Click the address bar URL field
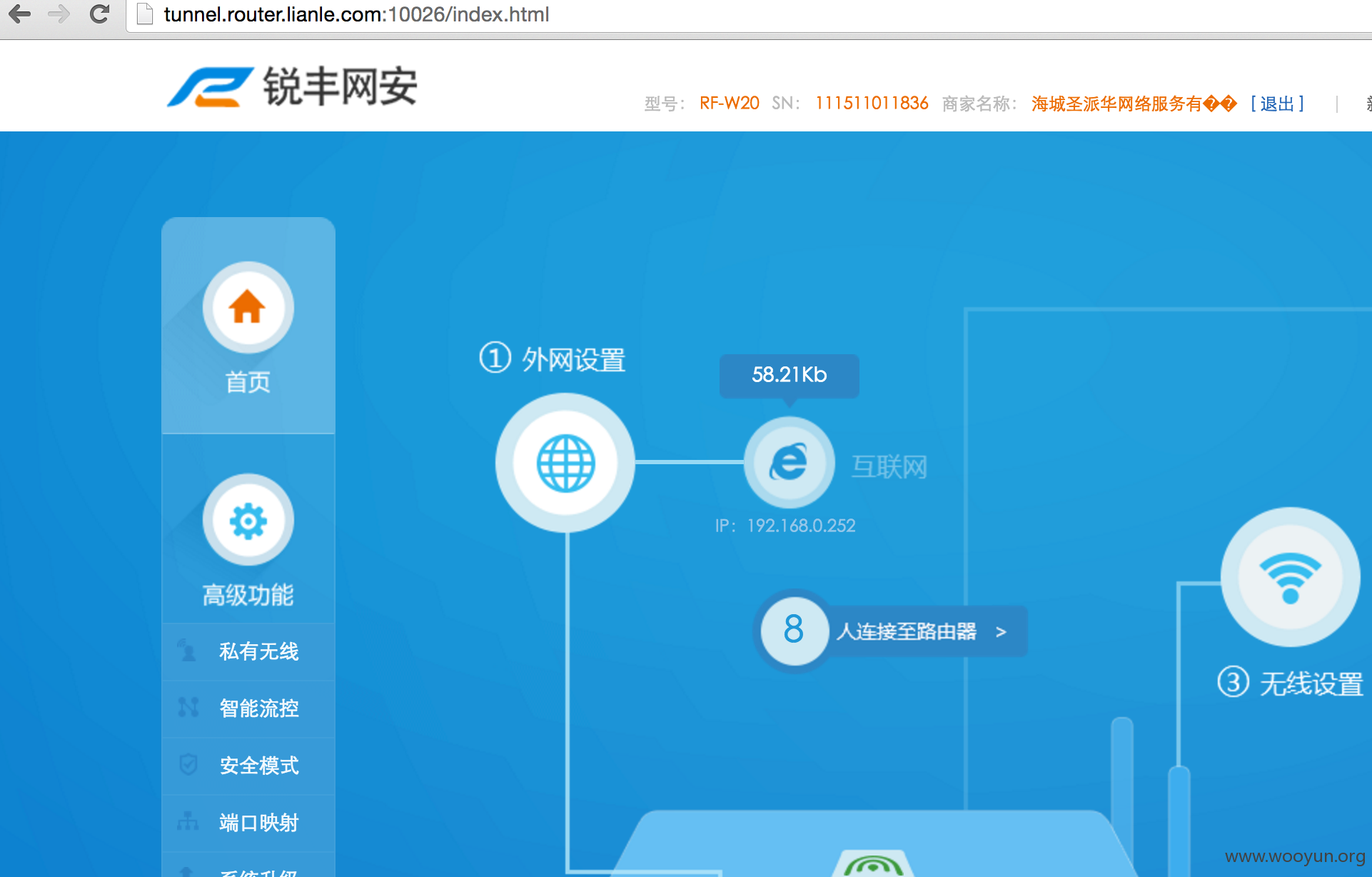Viewport: 1372px width, 877px height. 750,14
